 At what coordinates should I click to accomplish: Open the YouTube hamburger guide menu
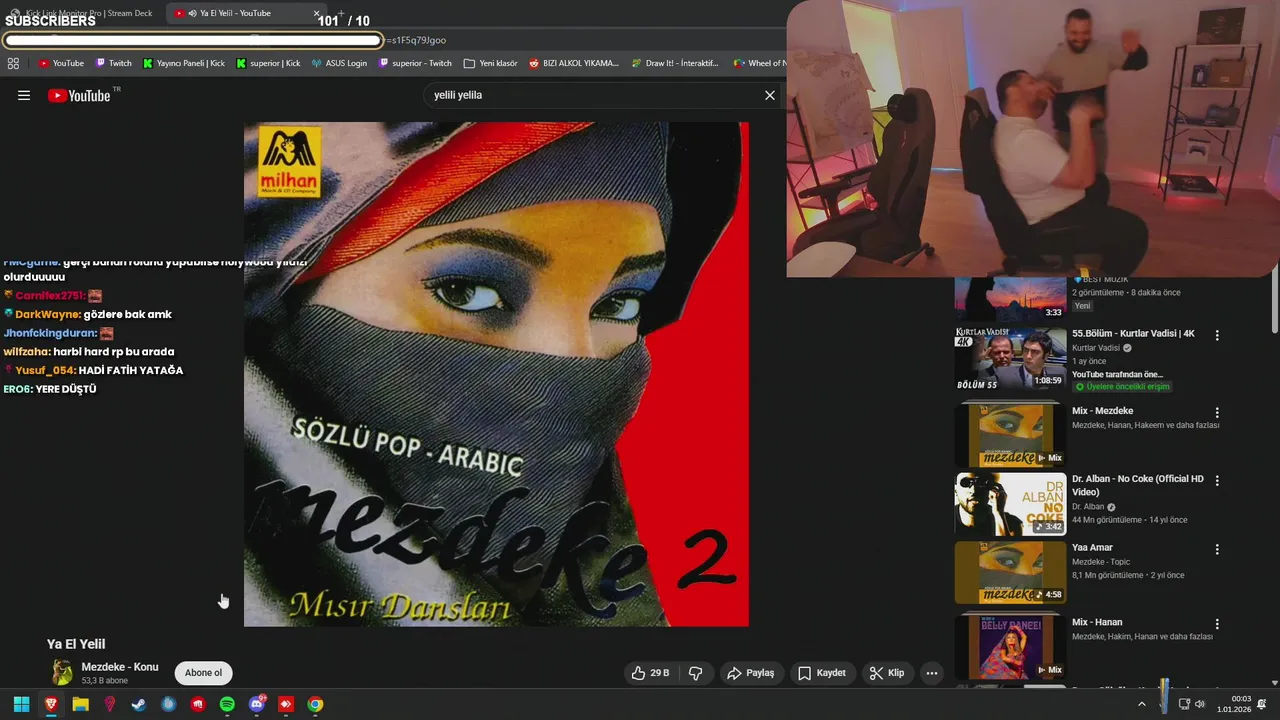pos(24,96)
